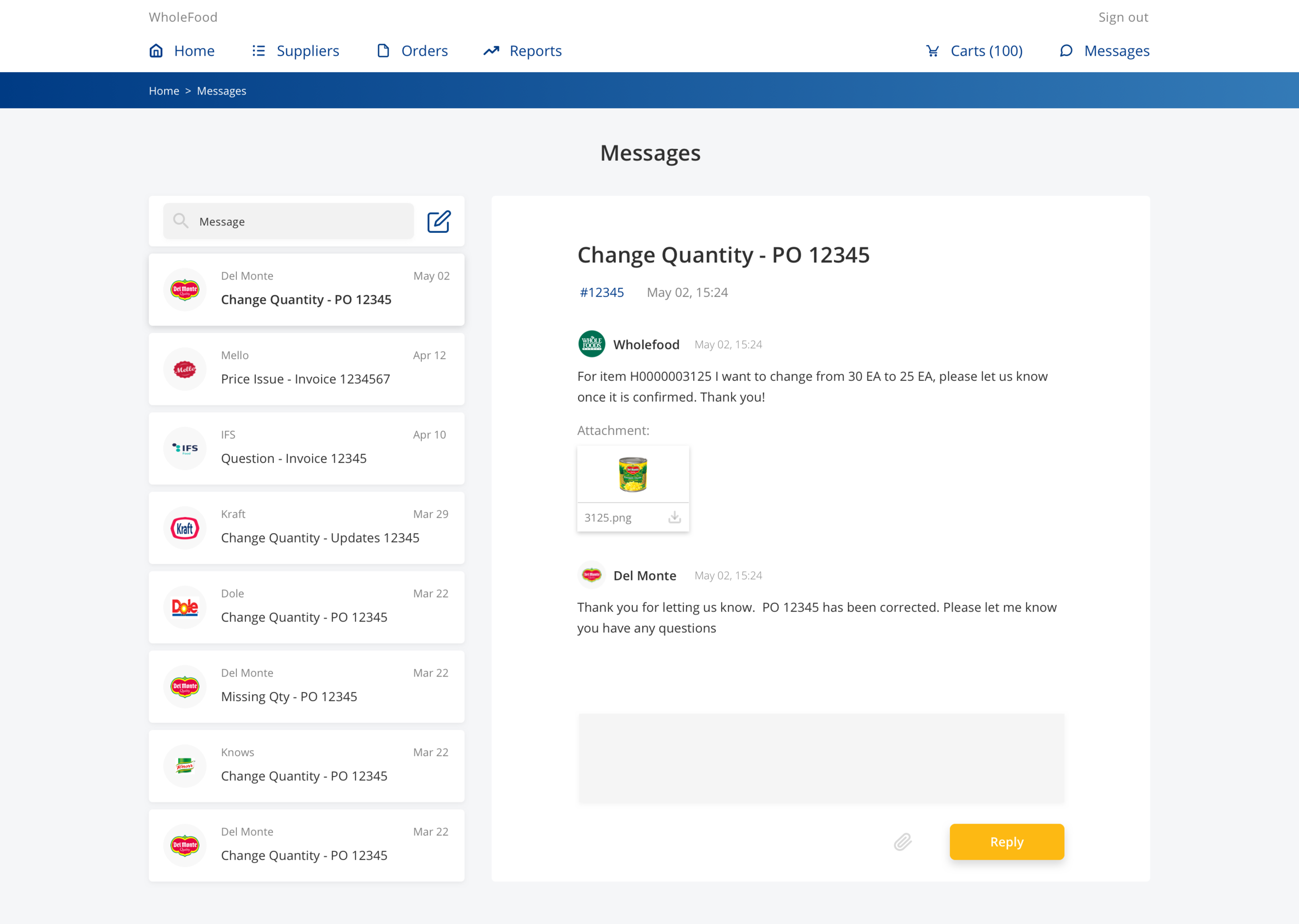Open the Suppliers menu item
The image size is (1299, 924).
coord(308,50)
